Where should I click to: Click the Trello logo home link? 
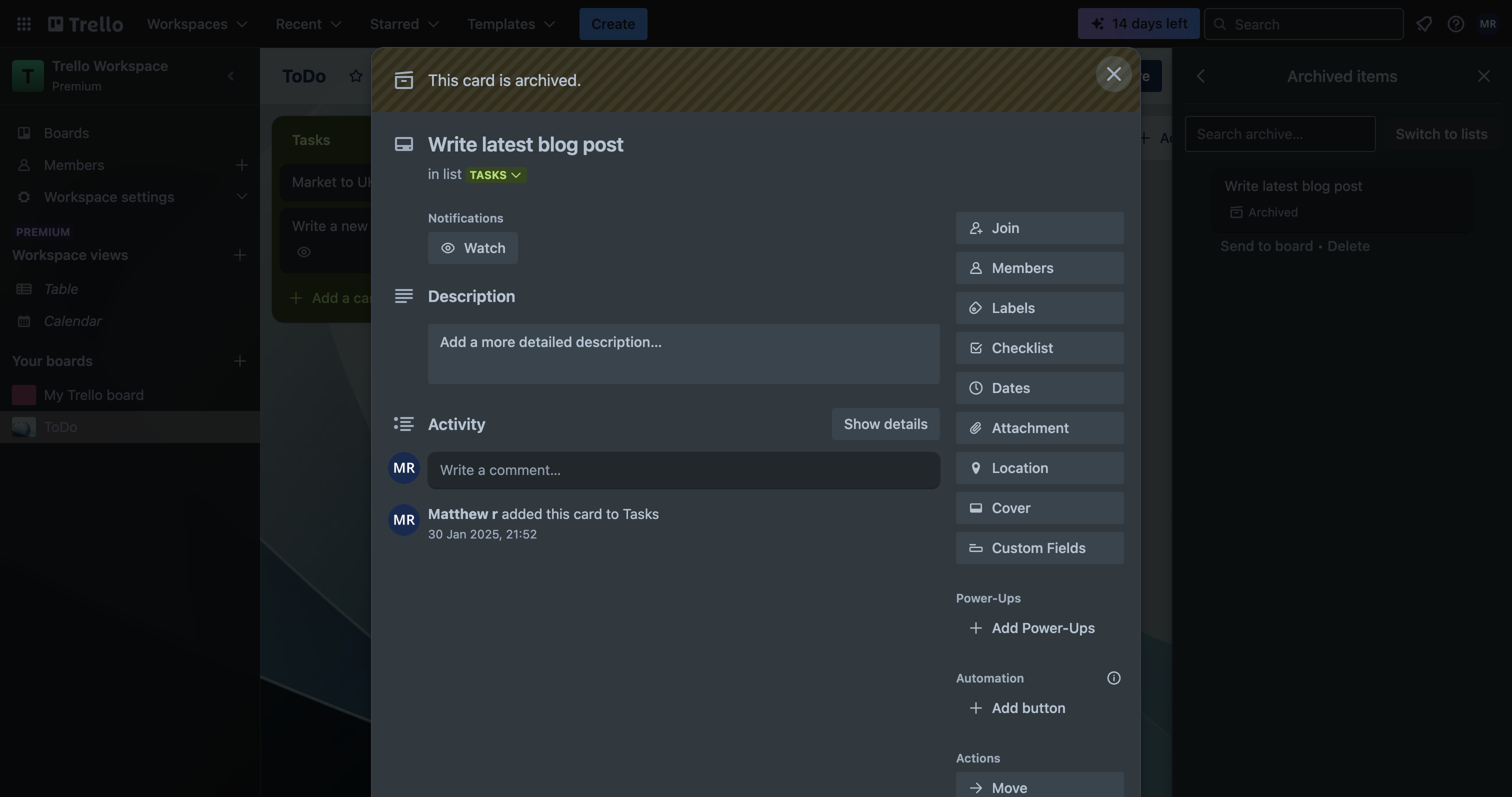pyautogui.click(x=85, y=24)
